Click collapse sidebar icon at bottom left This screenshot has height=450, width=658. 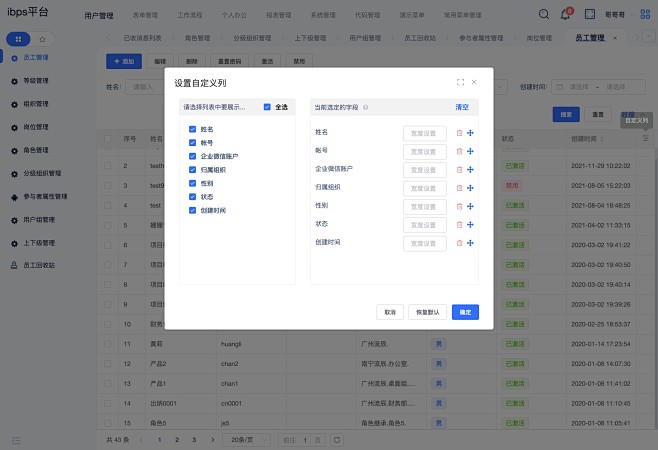click(x=16, y=440)
